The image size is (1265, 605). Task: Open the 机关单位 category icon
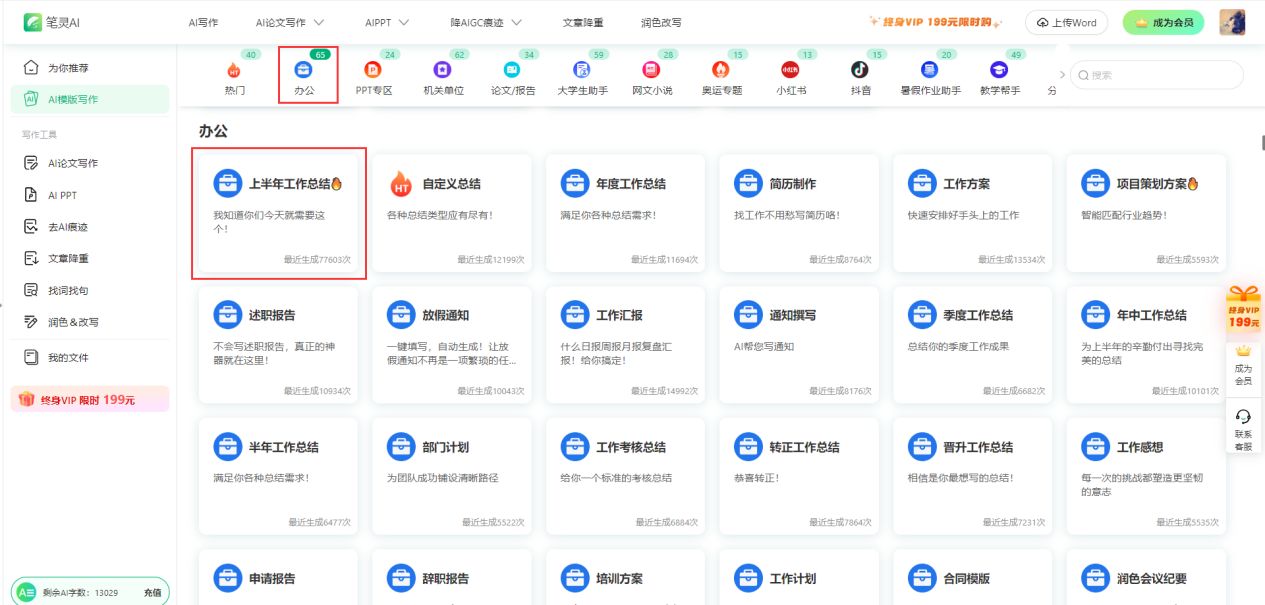click(x=443, y=70)
